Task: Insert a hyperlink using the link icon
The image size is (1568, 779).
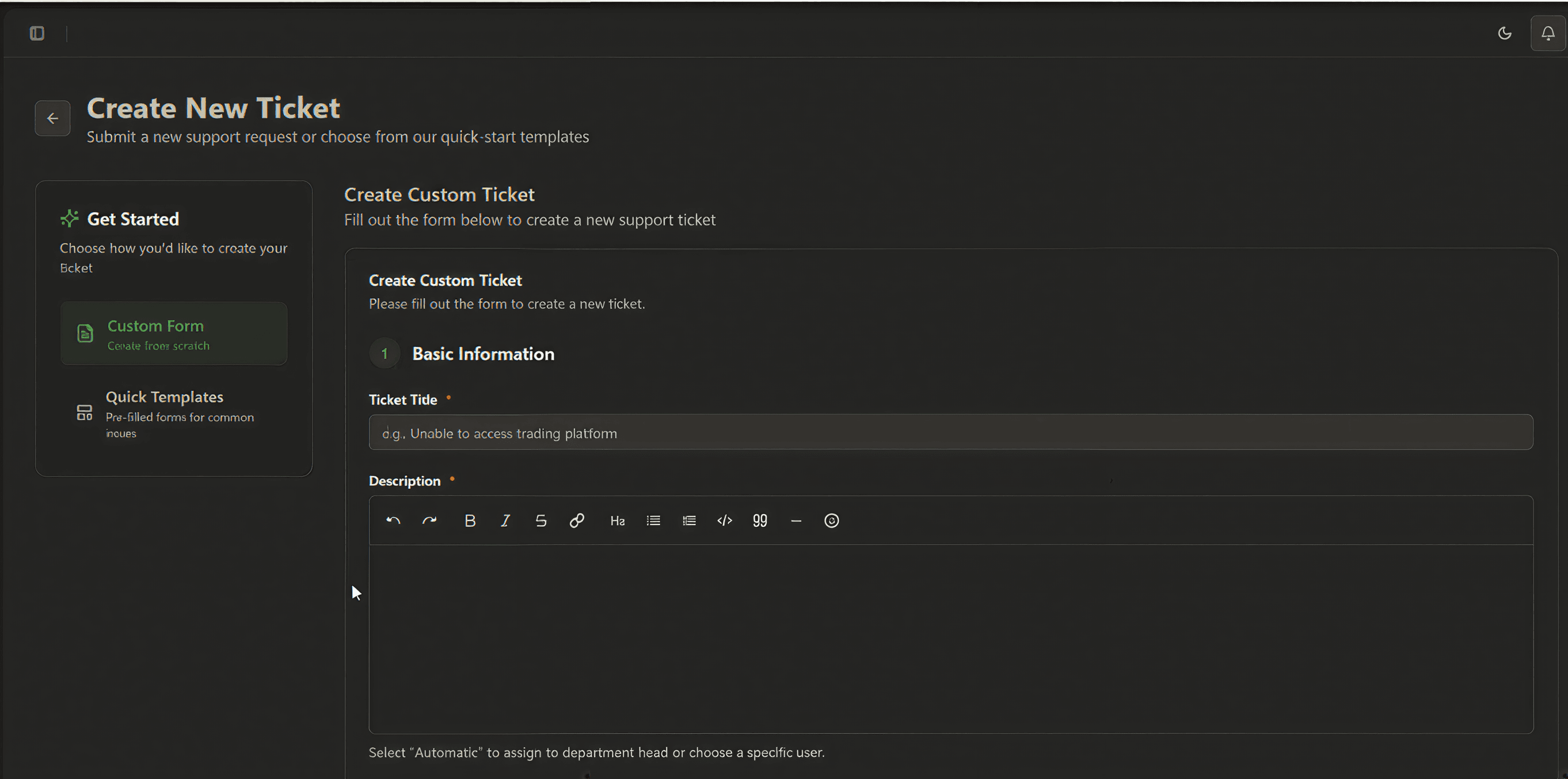Action: 576,520
